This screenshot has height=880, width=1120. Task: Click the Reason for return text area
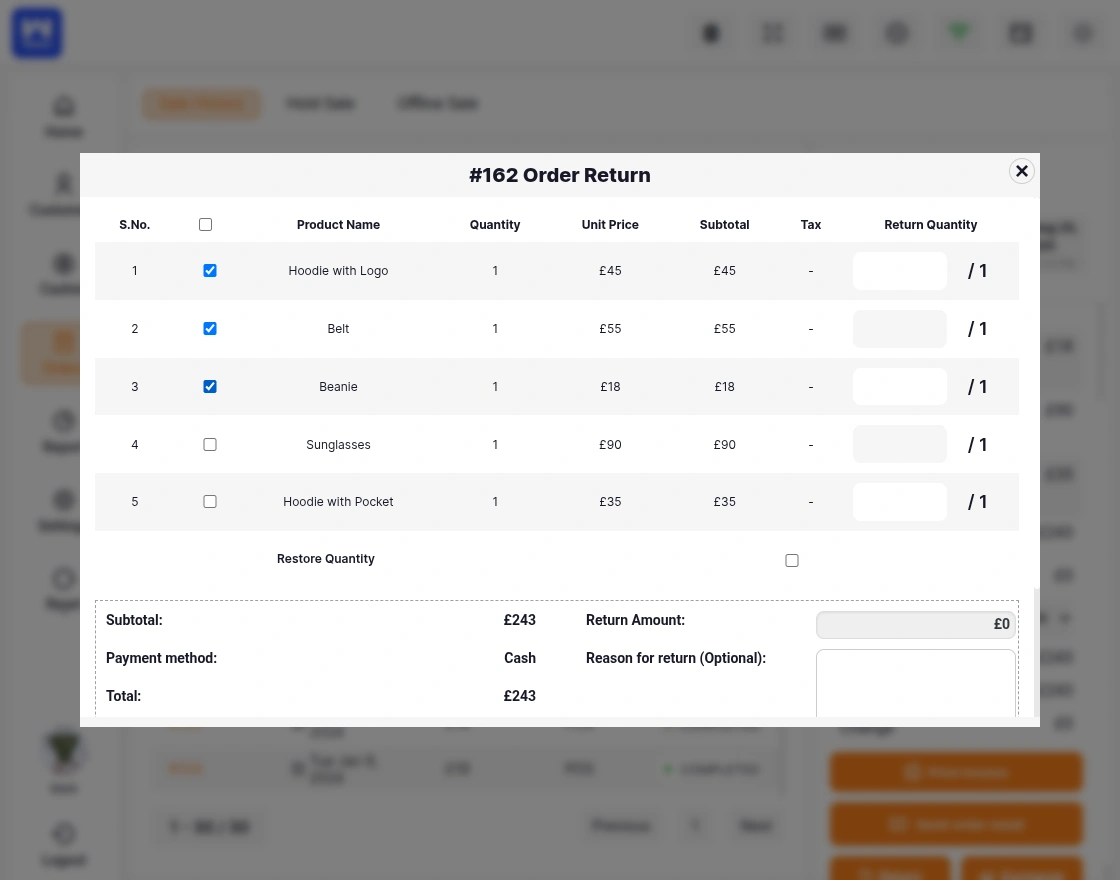coord(916,684)
